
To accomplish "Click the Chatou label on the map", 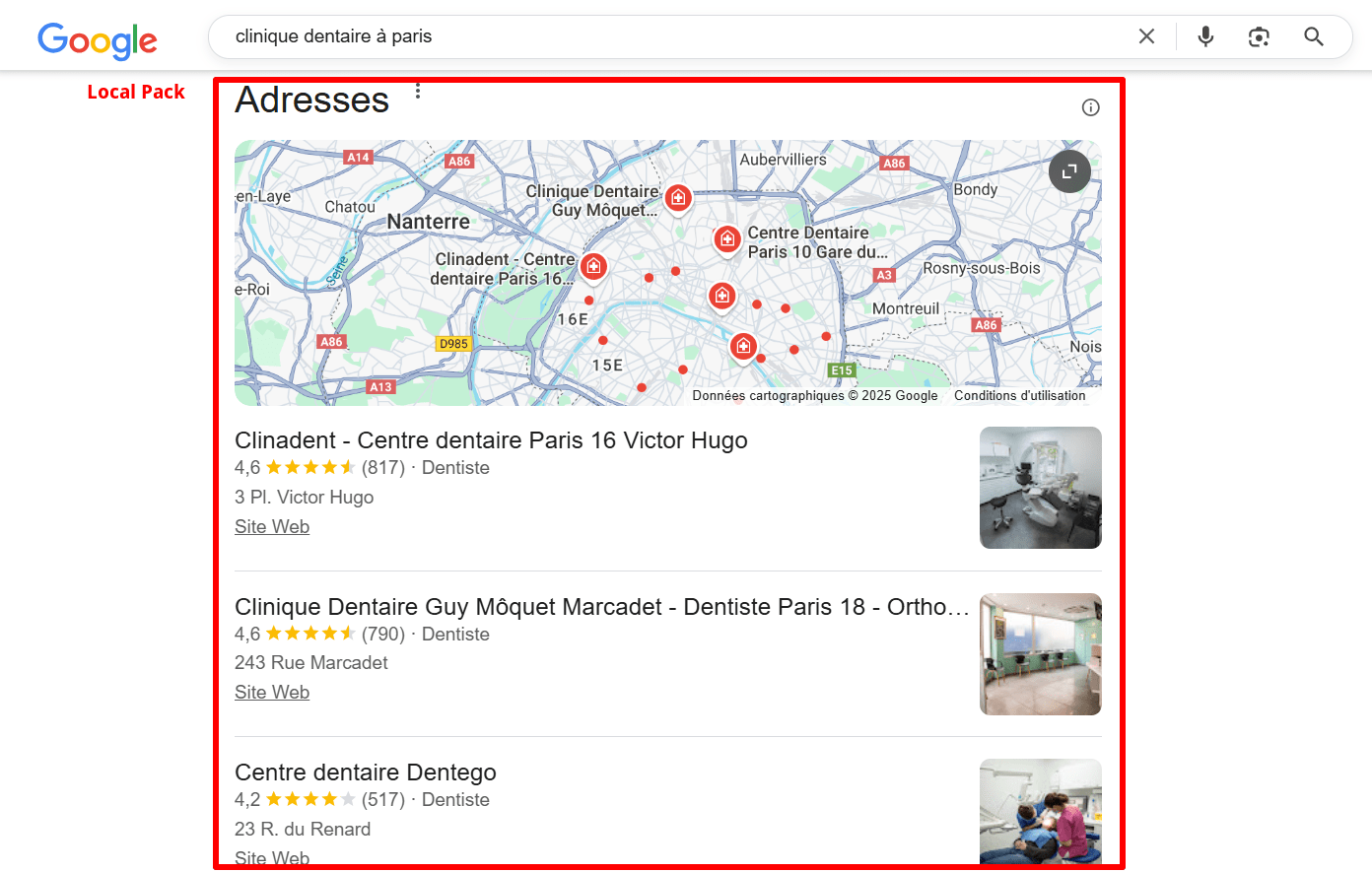I will (350, 207).
